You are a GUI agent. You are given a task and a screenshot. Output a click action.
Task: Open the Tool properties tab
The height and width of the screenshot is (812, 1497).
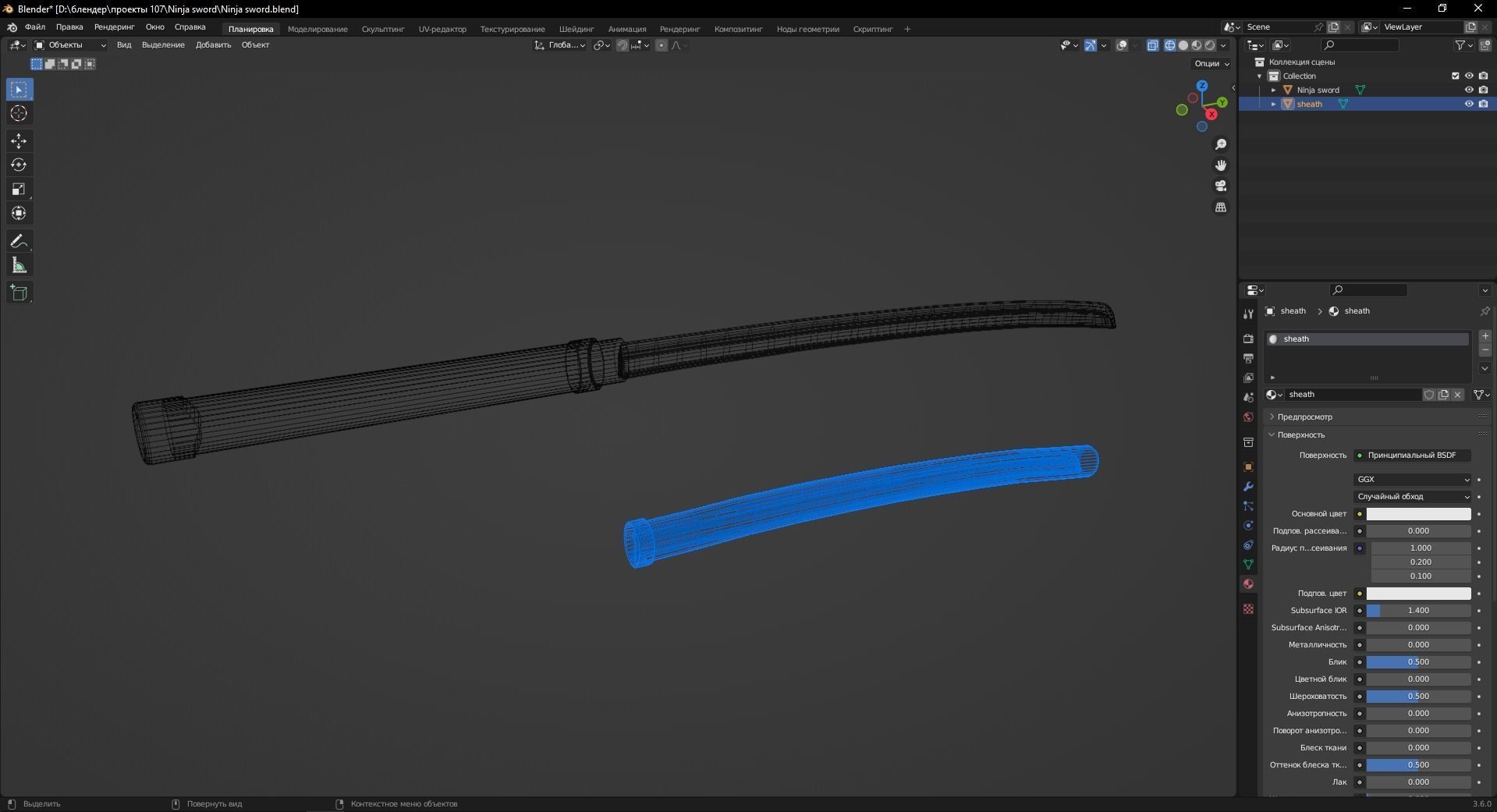pos(1248,314)
